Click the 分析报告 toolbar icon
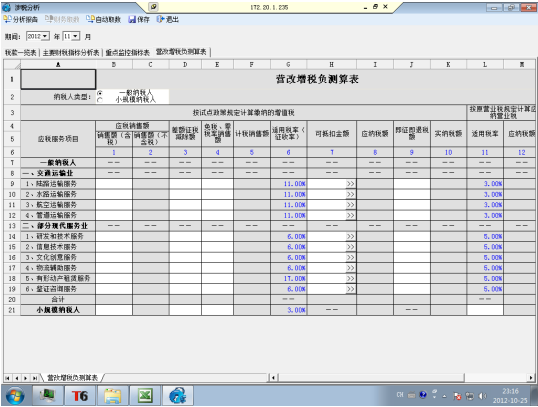This screenshot has height=407, width=538. (20, 20)
